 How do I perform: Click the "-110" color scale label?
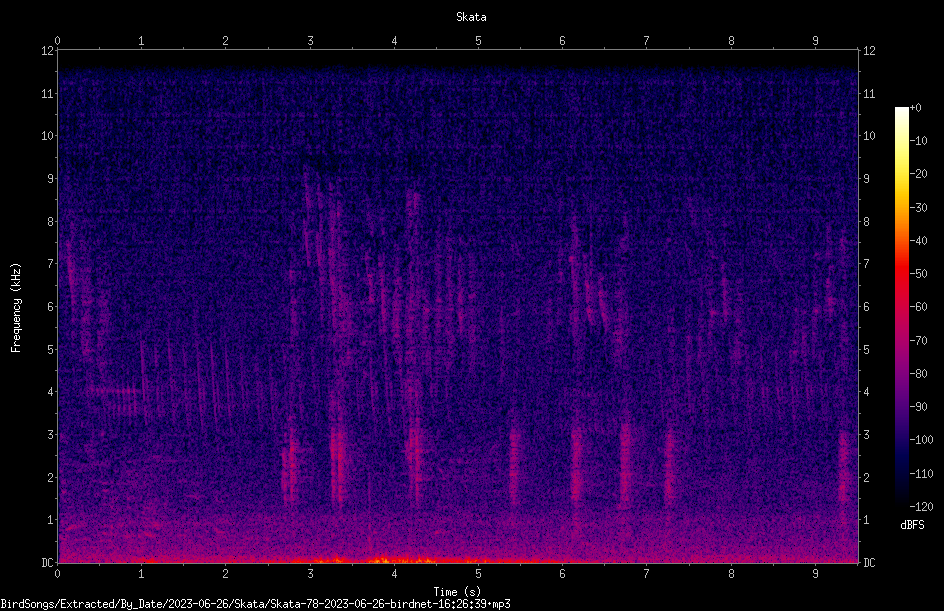pos(921,474)
